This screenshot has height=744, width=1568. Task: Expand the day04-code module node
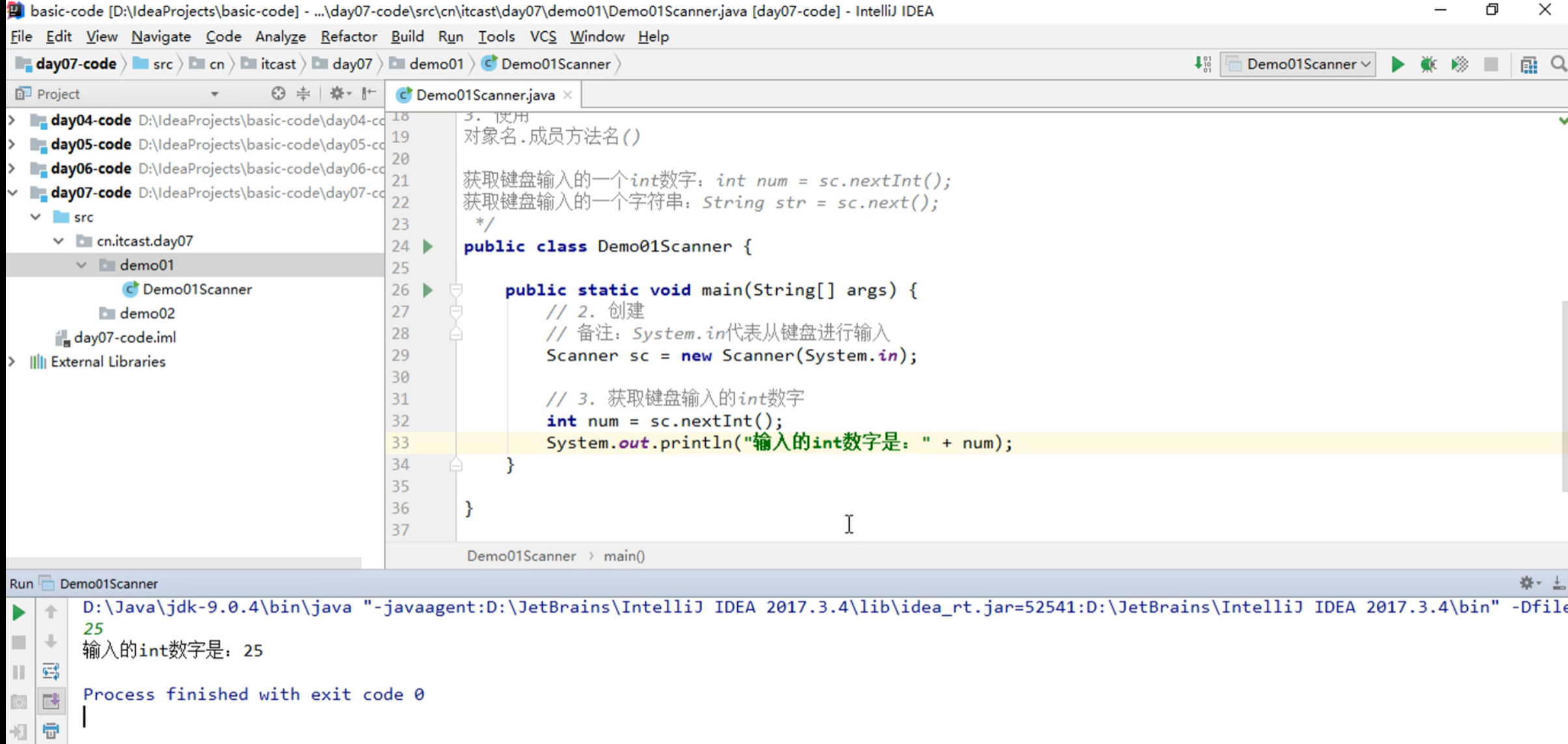(12, 120)
